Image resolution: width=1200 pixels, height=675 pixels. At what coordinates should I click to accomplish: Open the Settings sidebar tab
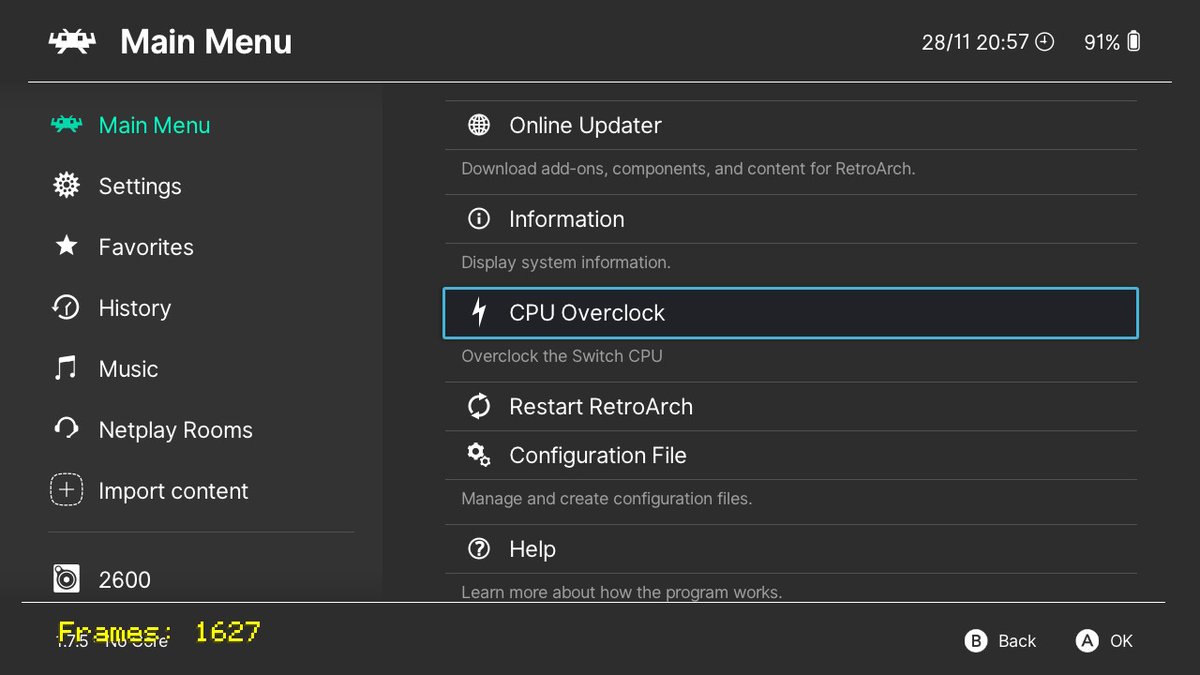(140, 186)
